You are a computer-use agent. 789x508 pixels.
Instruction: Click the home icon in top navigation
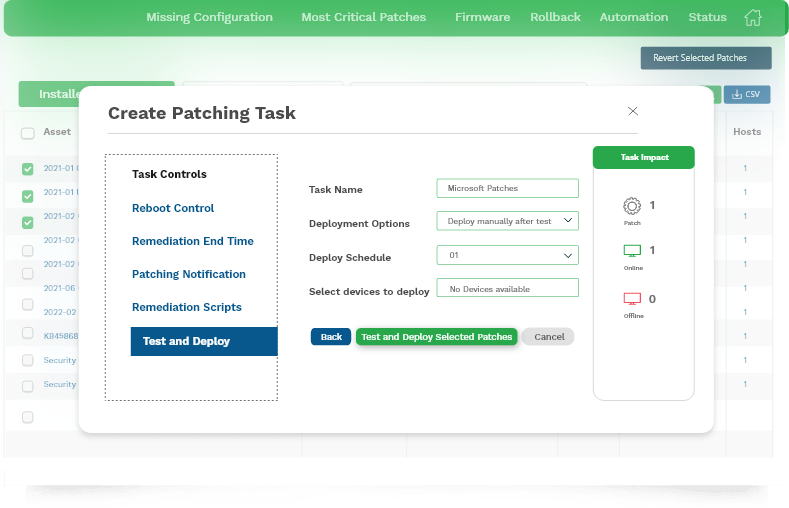pyautogui.click(x=753, y=18)
